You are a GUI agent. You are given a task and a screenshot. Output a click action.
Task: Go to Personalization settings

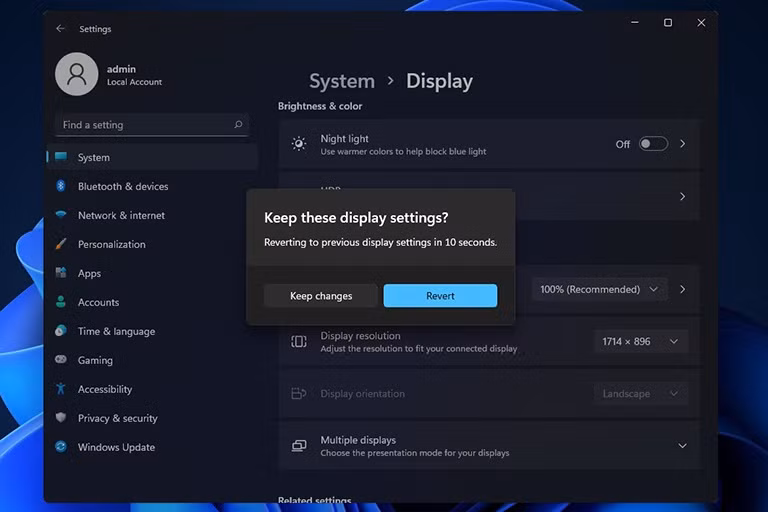coord(152,244)
